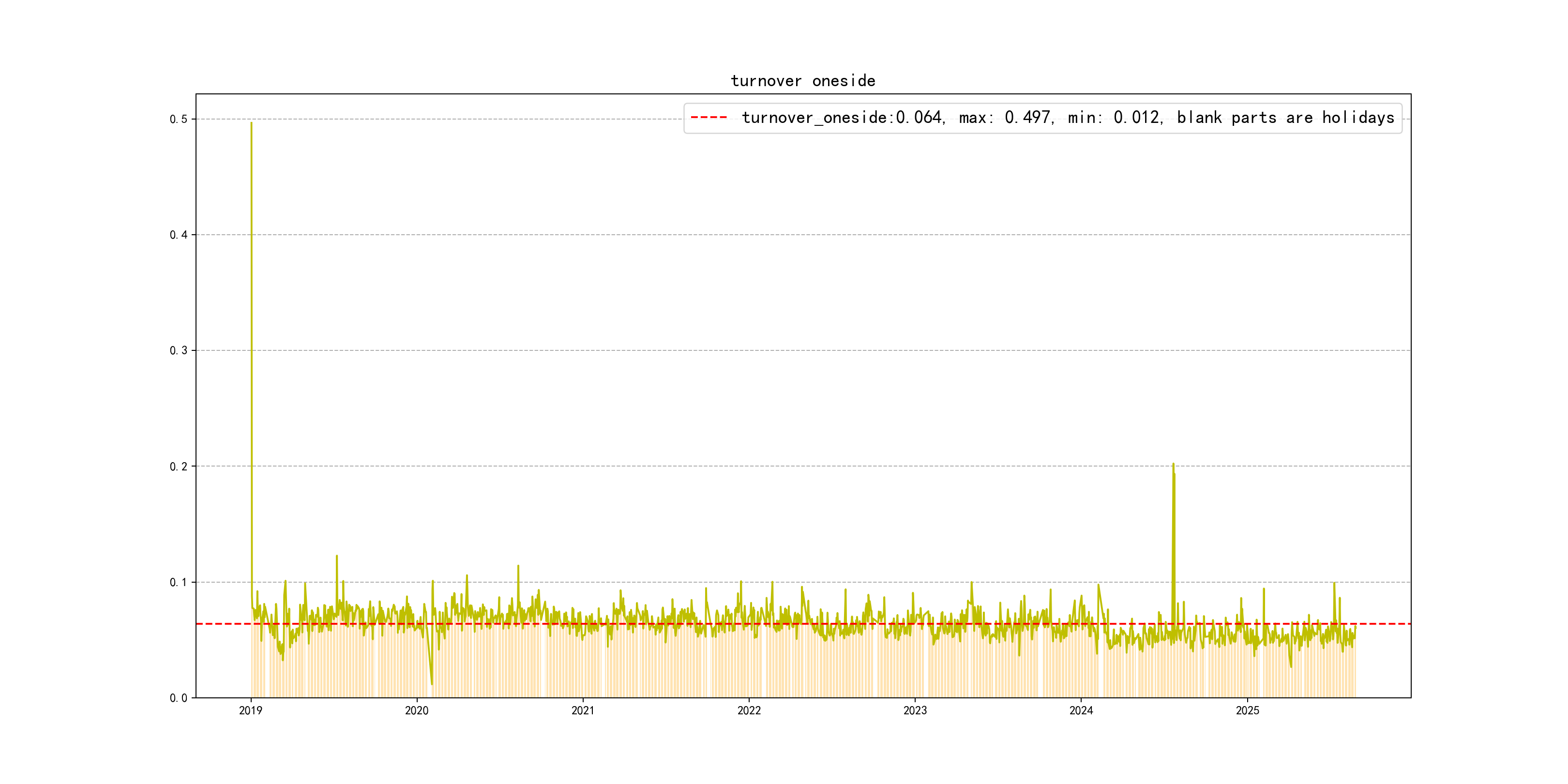Click the 2025 x-axis label
This screenshot has width=1568, height=784.
point(1247,710)
